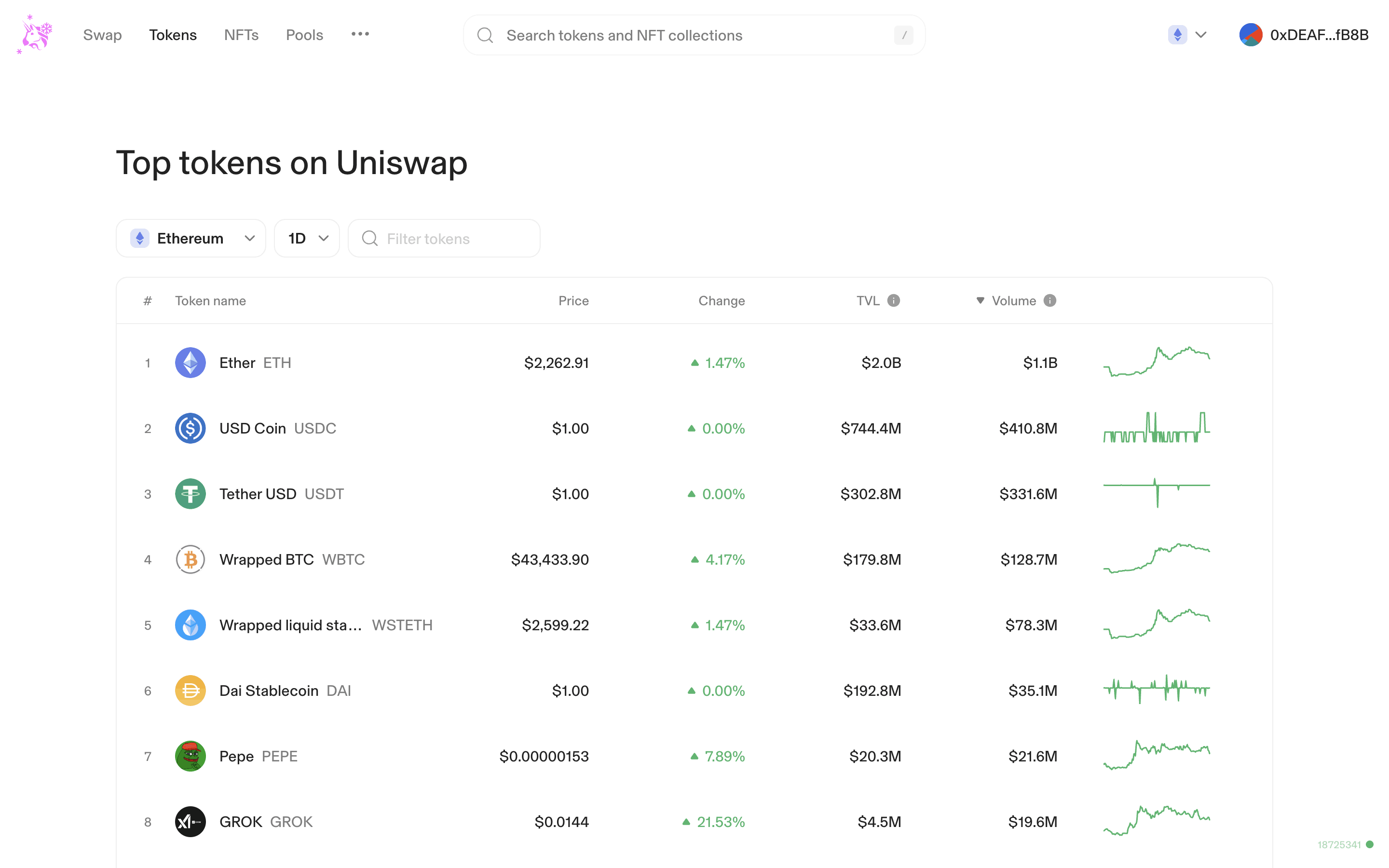Open the Tether USD USDT row
This screenshot has height=868, width=1389.
[x=694, y=494]
